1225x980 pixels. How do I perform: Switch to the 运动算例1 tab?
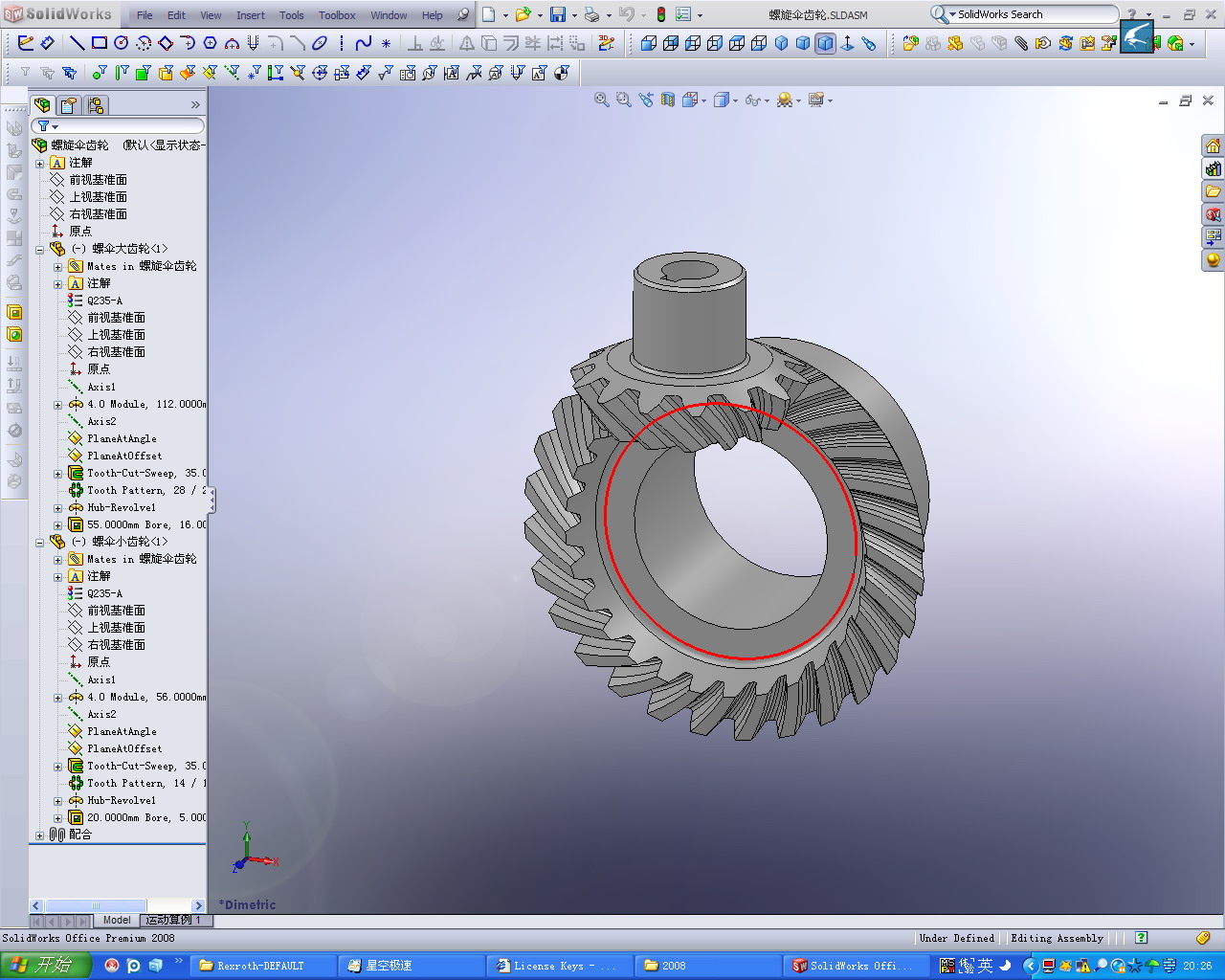[172, 920]
